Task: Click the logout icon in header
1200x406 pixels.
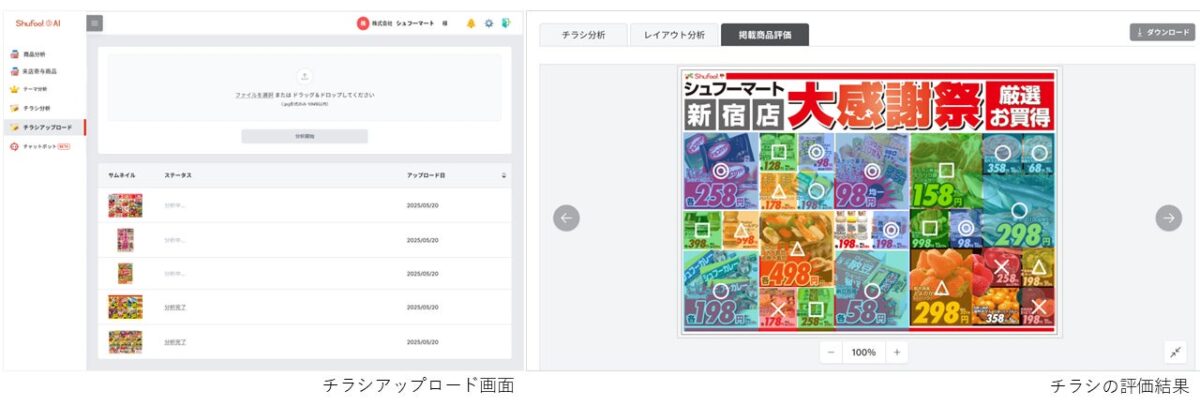Action: 506,23
